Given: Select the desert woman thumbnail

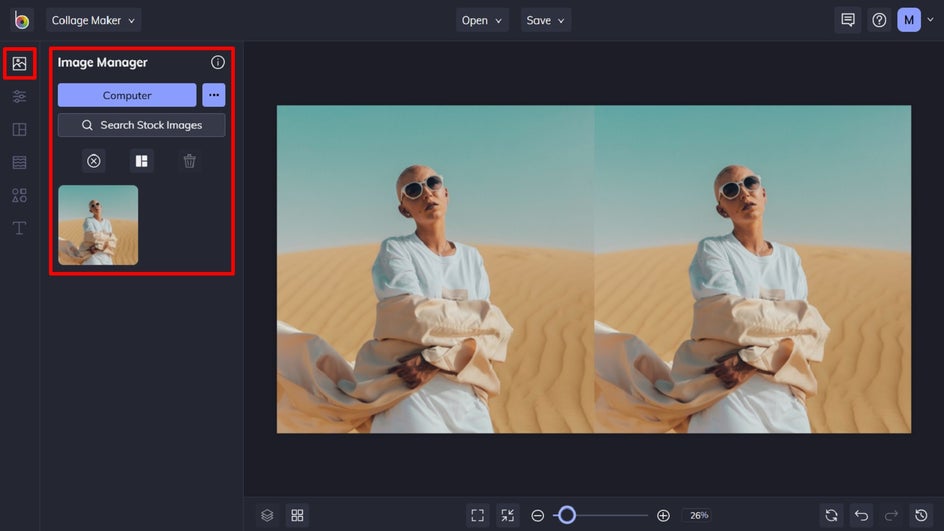Looking at the screenshot, I should [98, 225].
